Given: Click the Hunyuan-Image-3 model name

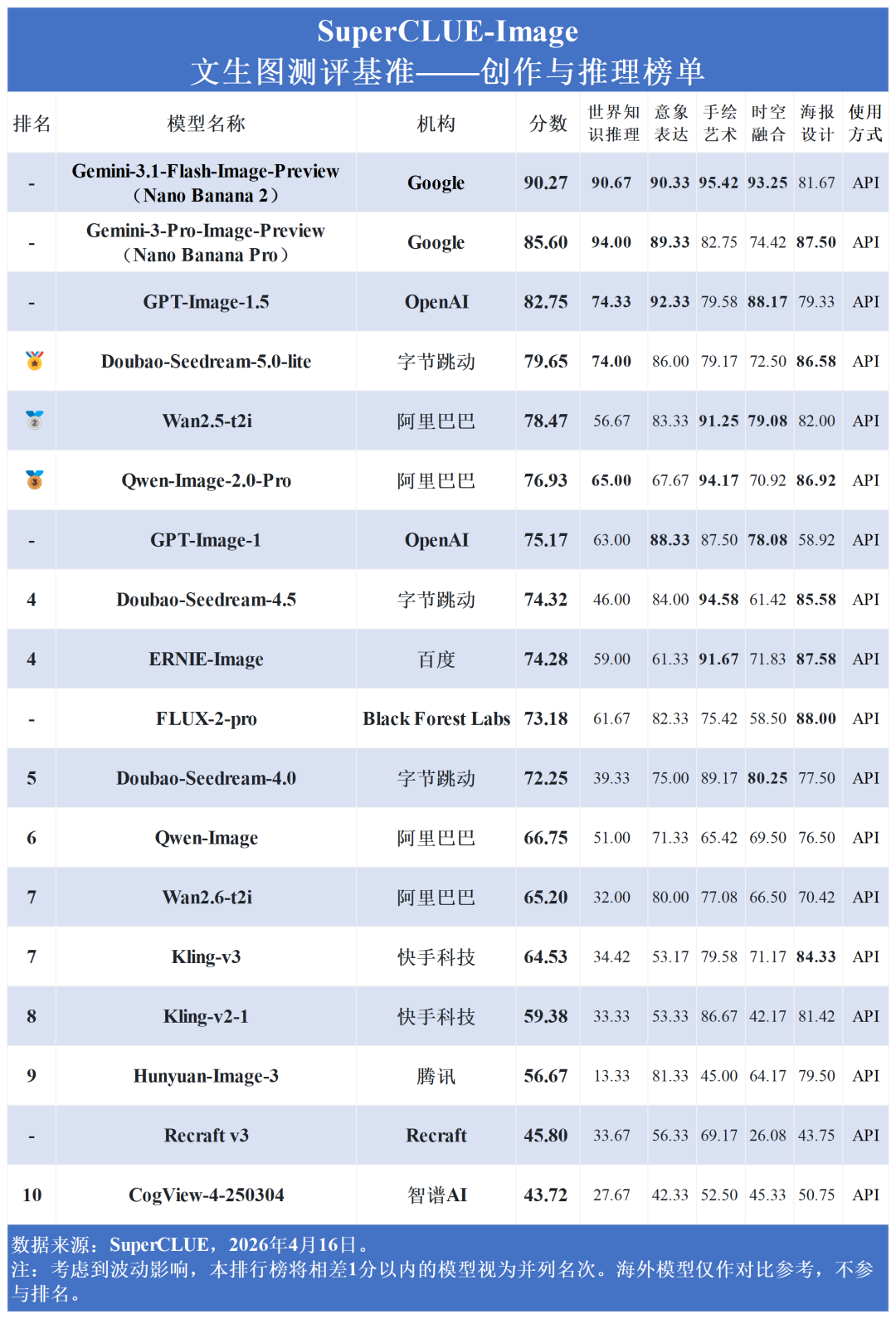Looking at the screenshot, I should [x=206, y=1076].
